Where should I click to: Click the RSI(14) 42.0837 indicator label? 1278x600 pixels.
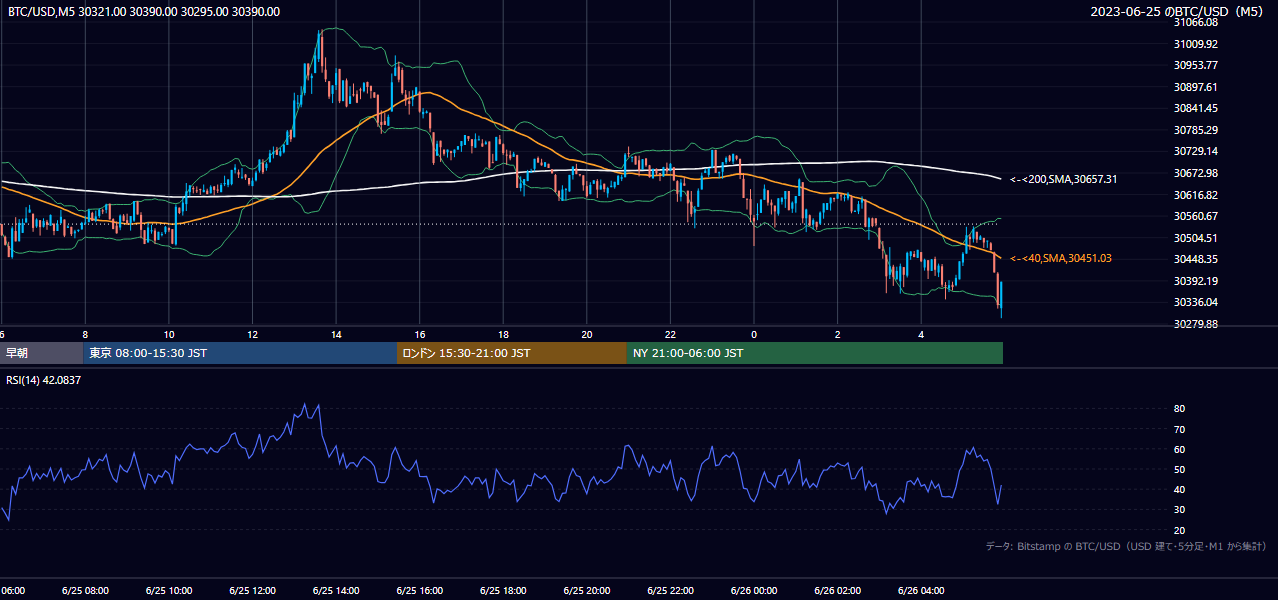(44, 380)
